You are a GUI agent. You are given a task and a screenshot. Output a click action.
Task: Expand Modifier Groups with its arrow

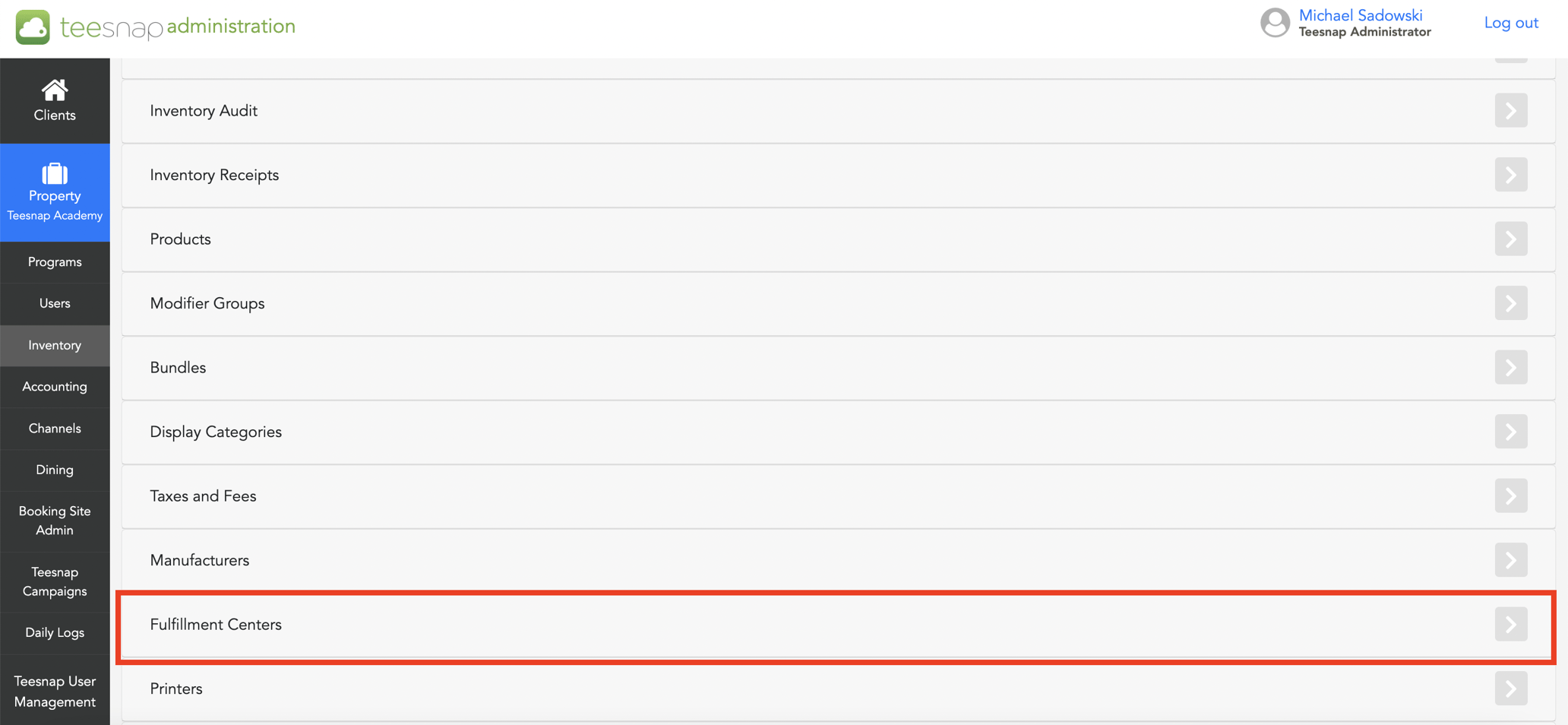pyautogui.click(x=1510, y=303)
